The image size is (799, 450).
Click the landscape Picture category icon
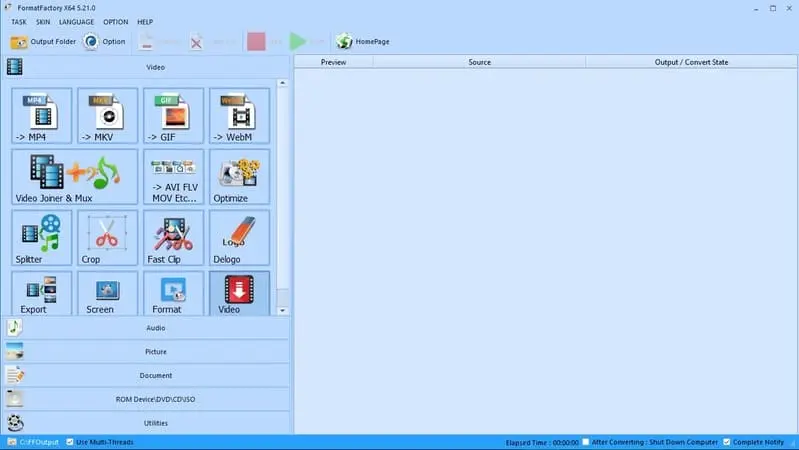(x=15, y=352)
